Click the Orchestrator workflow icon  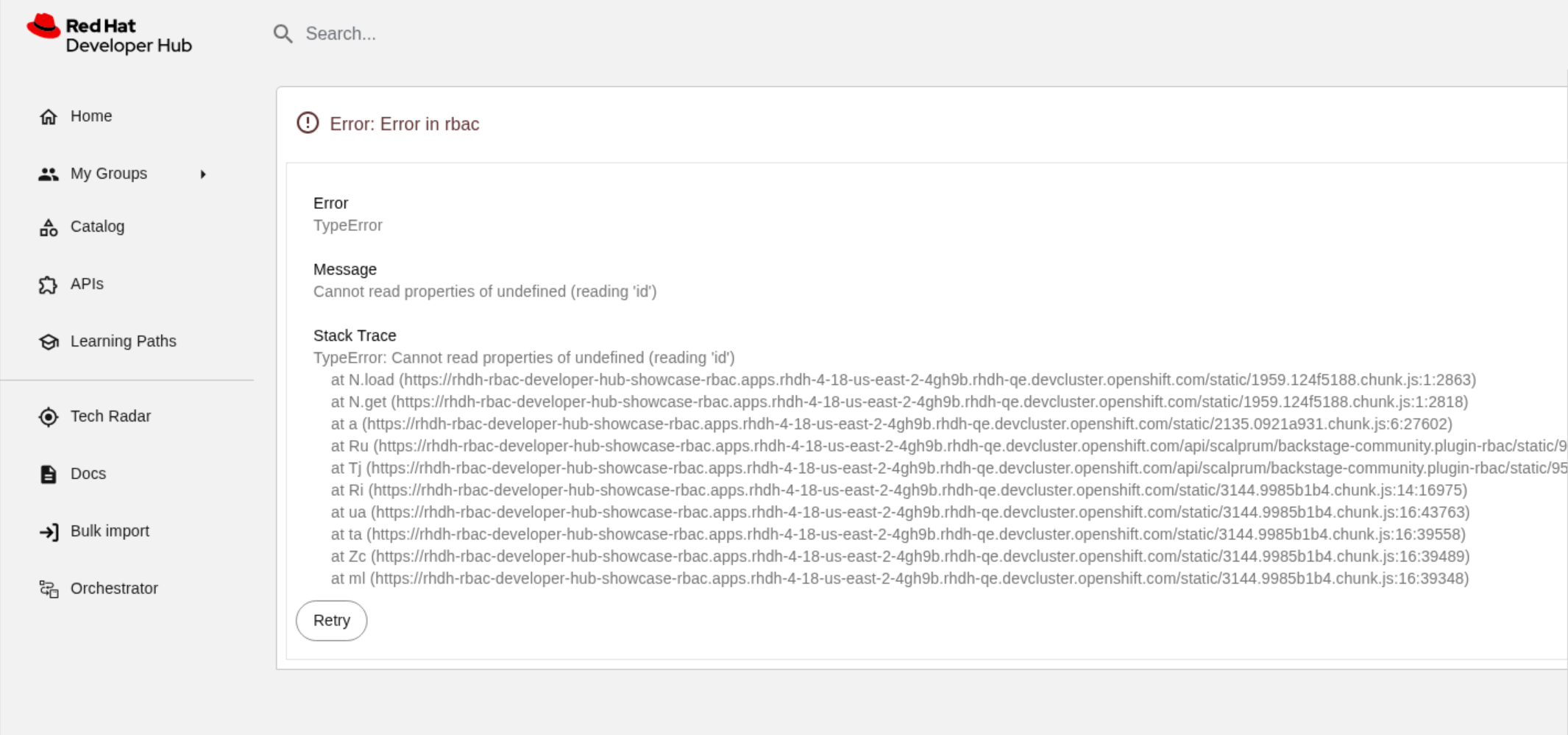pos(49,589)
